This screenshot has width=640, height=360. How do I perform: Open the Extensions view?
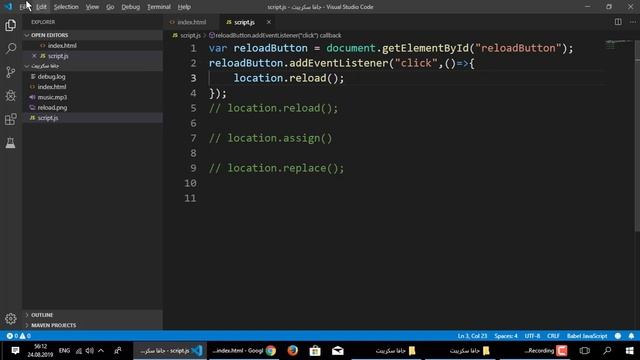tap(11, 119)
